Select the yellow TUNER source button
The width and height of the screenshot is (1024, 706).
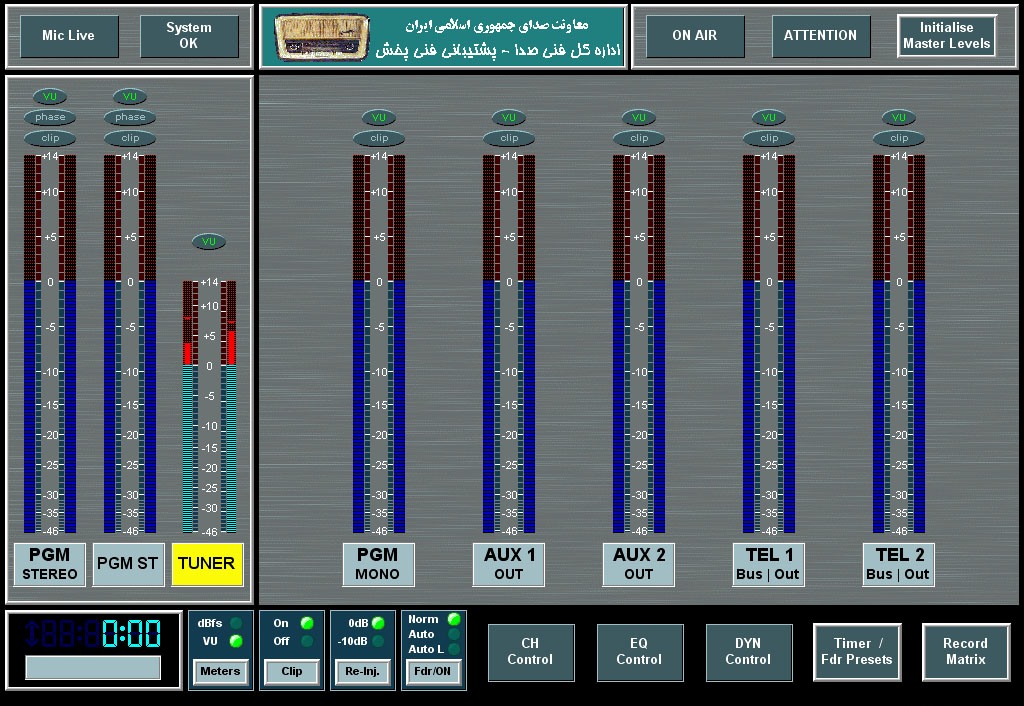[206, 564]
